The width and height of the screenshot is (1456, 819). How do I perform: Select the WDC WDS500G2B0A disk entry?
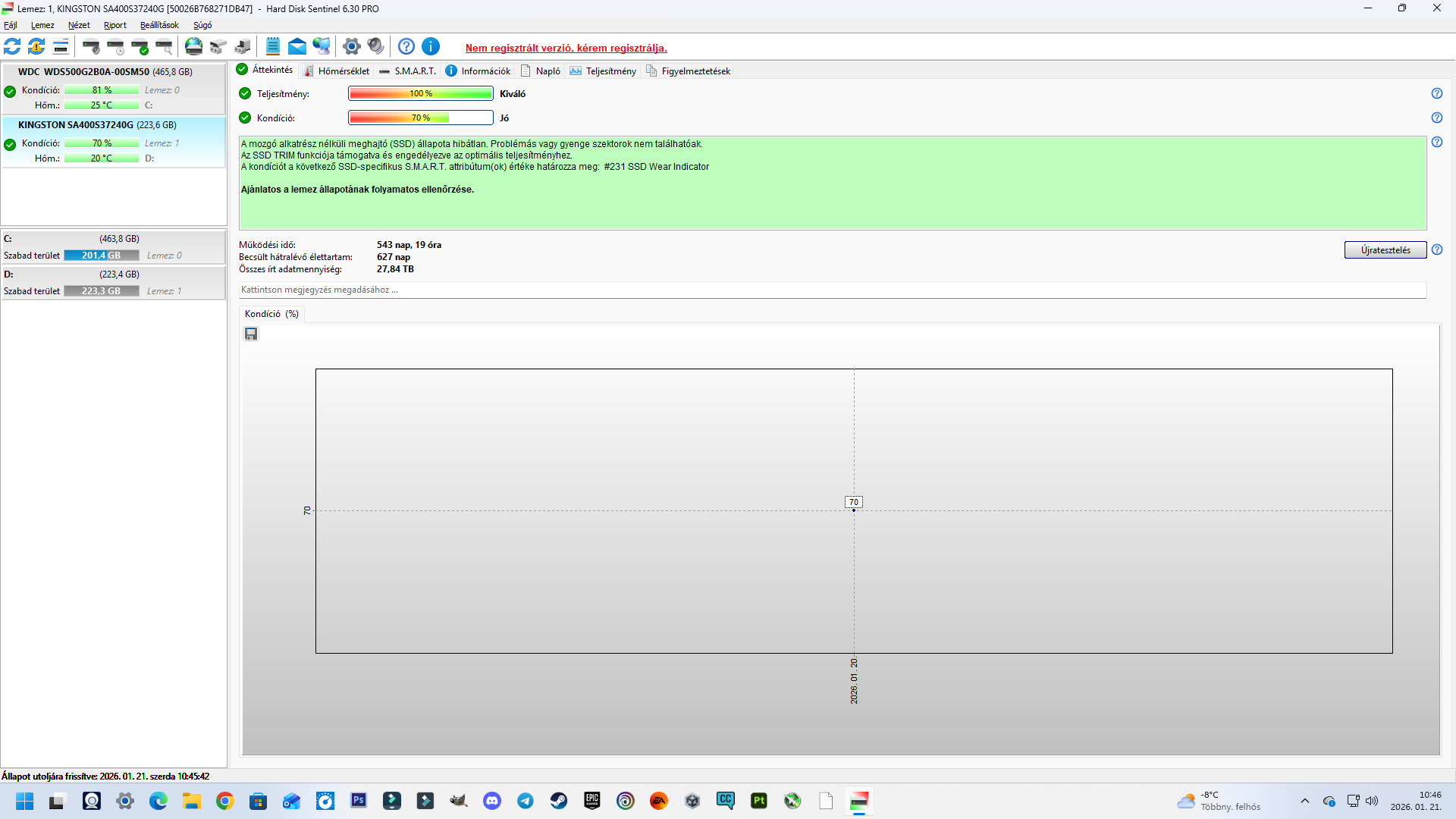[x=105, y=72]
